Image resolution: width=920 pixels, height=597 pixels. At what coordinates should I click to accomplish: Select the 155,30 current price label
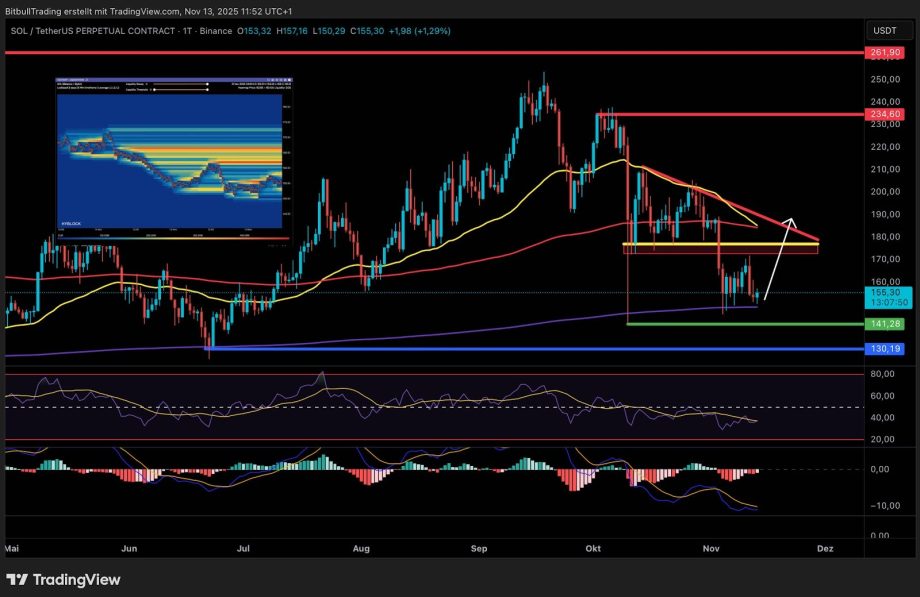[x=884, y=293]
